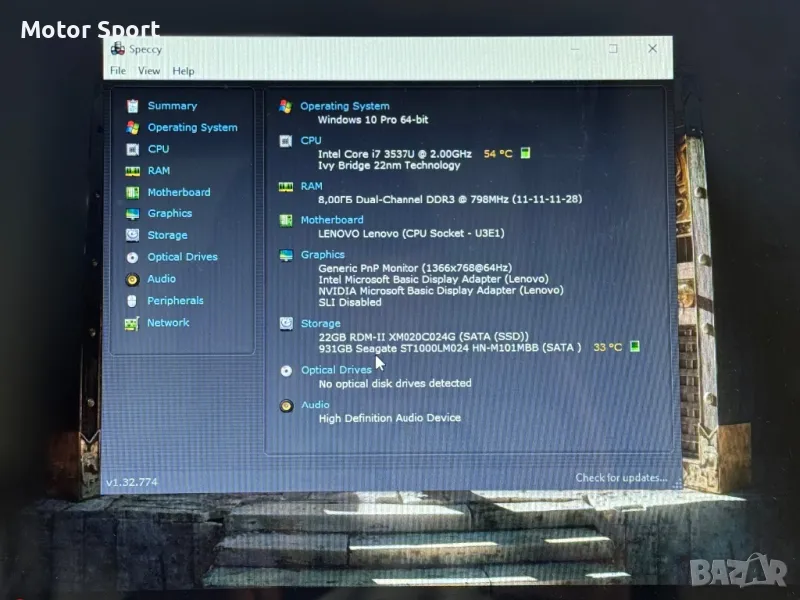Viewport: 800px width, 600px height.
Task: Open the Help menu
Action: (x=183, y=71)
